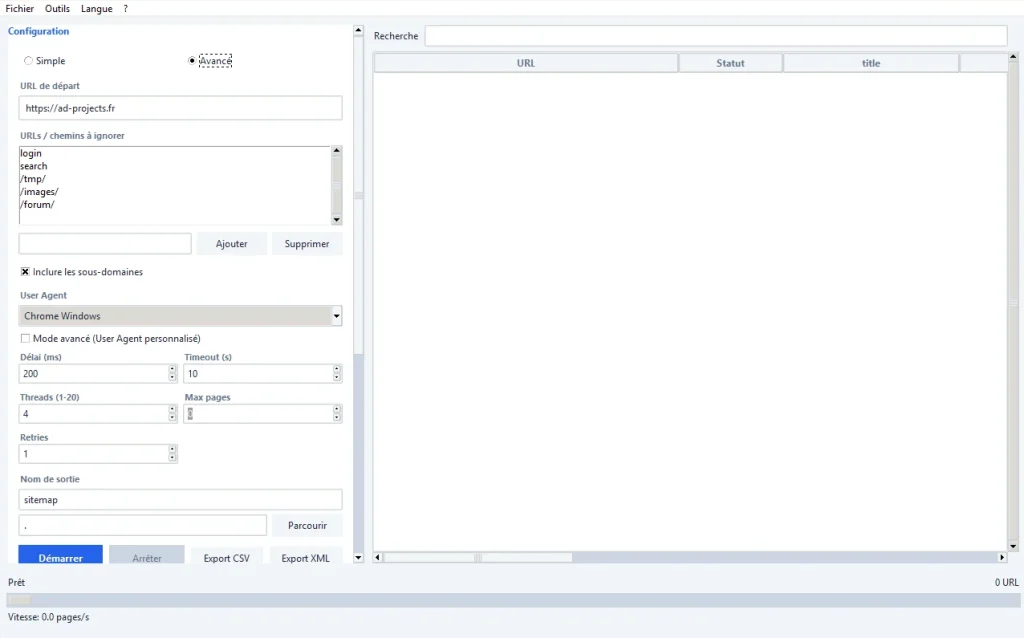Sort results by Statut column header
Viewport: 1024px width, 638px height.
730,63
